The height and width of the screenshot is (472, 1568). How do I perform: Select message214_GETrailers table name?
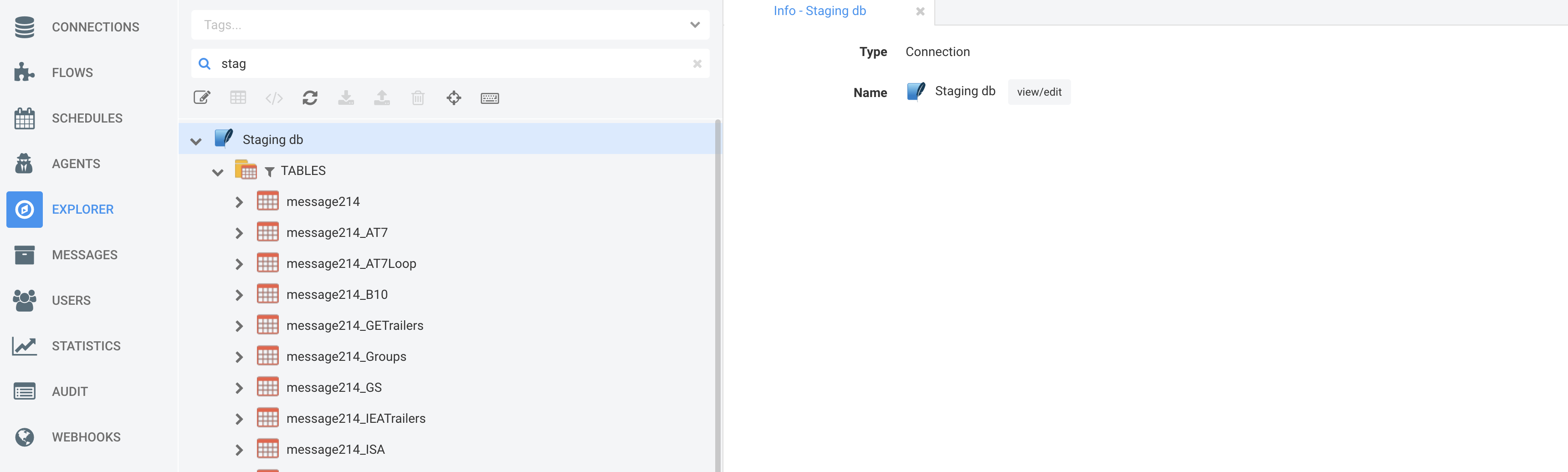pyautogui.click(x=355, y=326)
